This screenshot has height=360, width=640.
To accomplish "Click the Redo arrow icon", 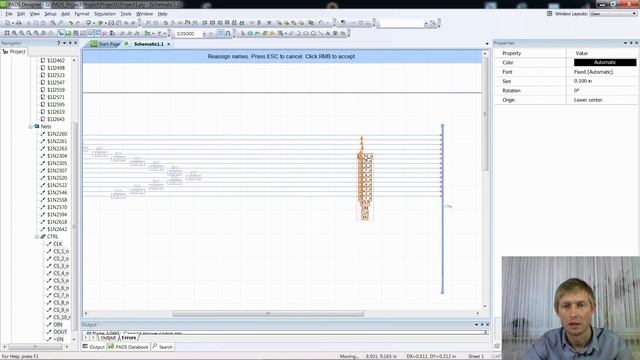I will (78, 23).
